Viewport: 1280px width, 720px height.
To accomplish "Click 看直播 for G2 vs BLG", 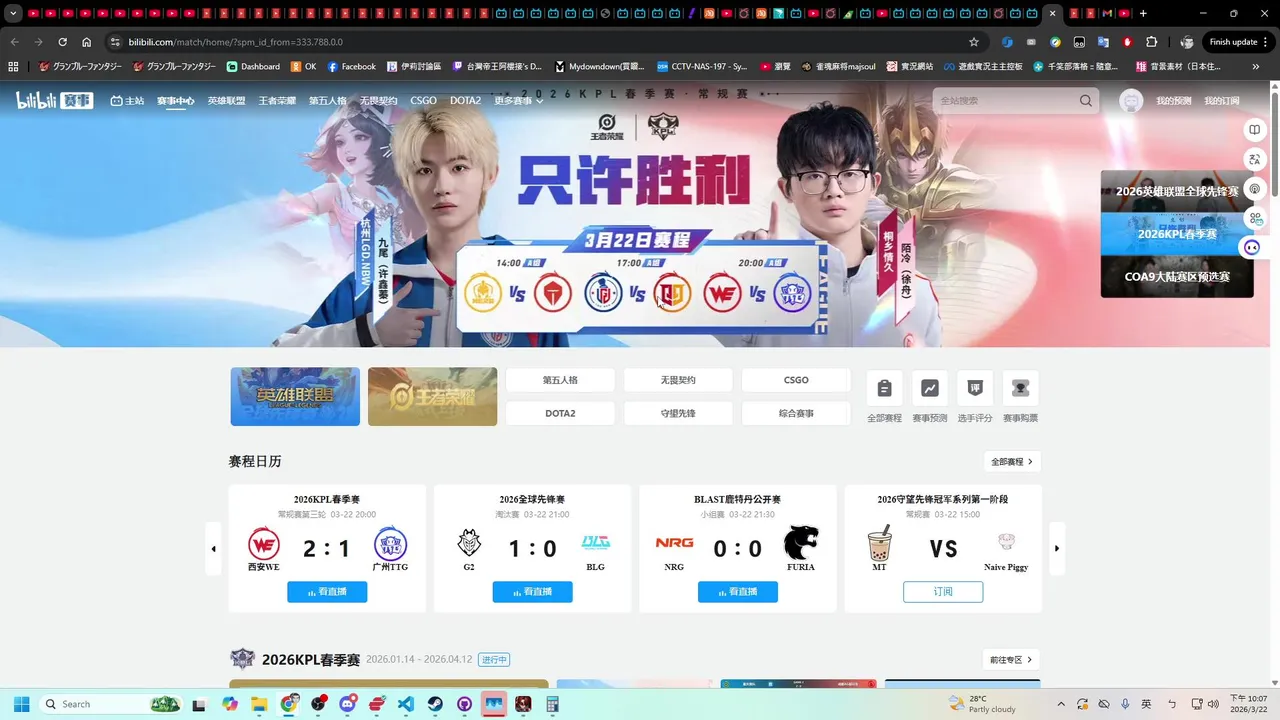I will click(x=532, y=592).
